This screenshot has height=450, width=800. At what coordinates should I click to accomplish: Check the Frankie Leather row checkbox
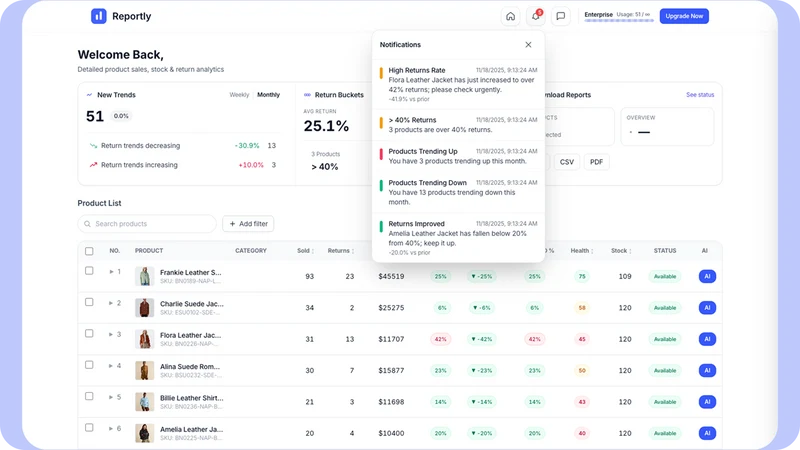89,271
